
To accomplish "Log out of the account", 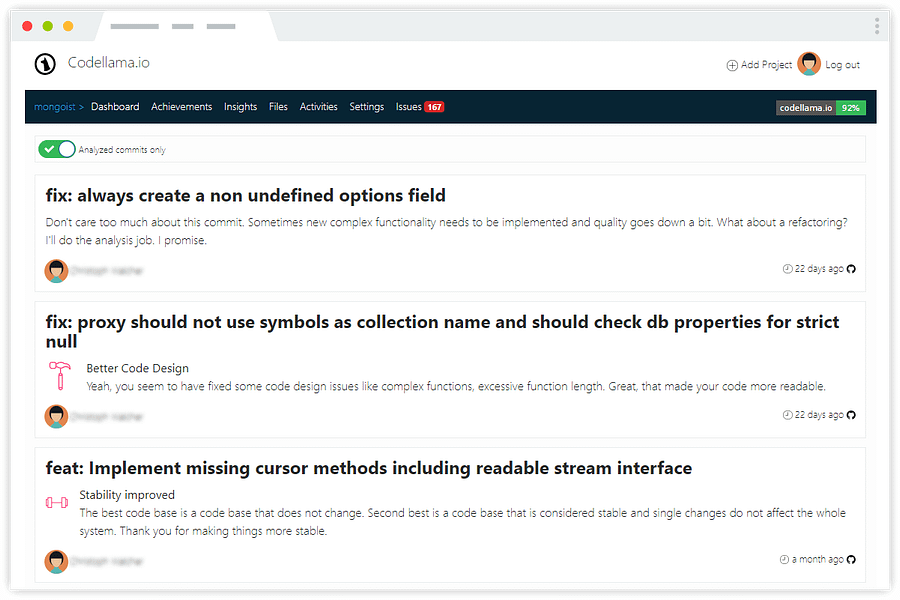I will [842, 65].
